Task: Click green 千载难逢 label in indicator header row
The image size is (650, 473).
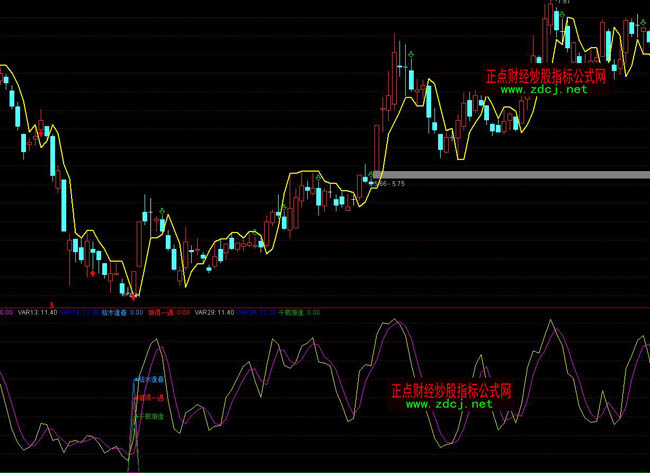Action: pos(291,312)
